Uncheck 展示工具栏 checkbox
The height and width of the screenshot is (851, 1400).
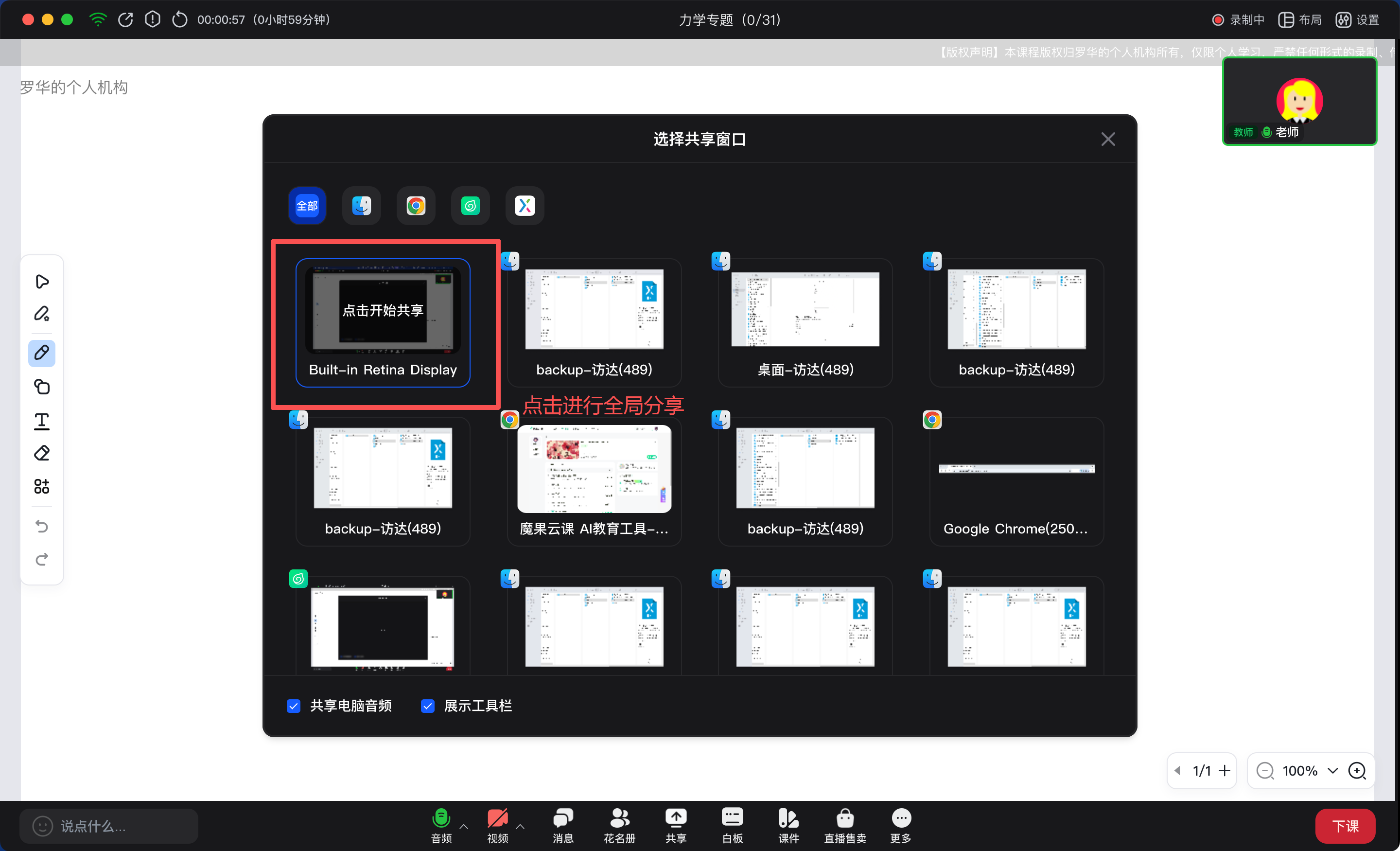point(428,706)
